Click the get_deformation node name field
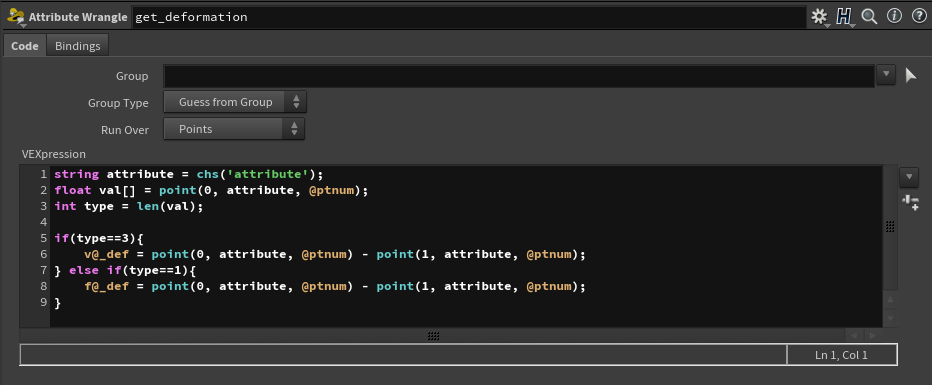This screenshot has width=932, height=385. [x=468, y=17]
